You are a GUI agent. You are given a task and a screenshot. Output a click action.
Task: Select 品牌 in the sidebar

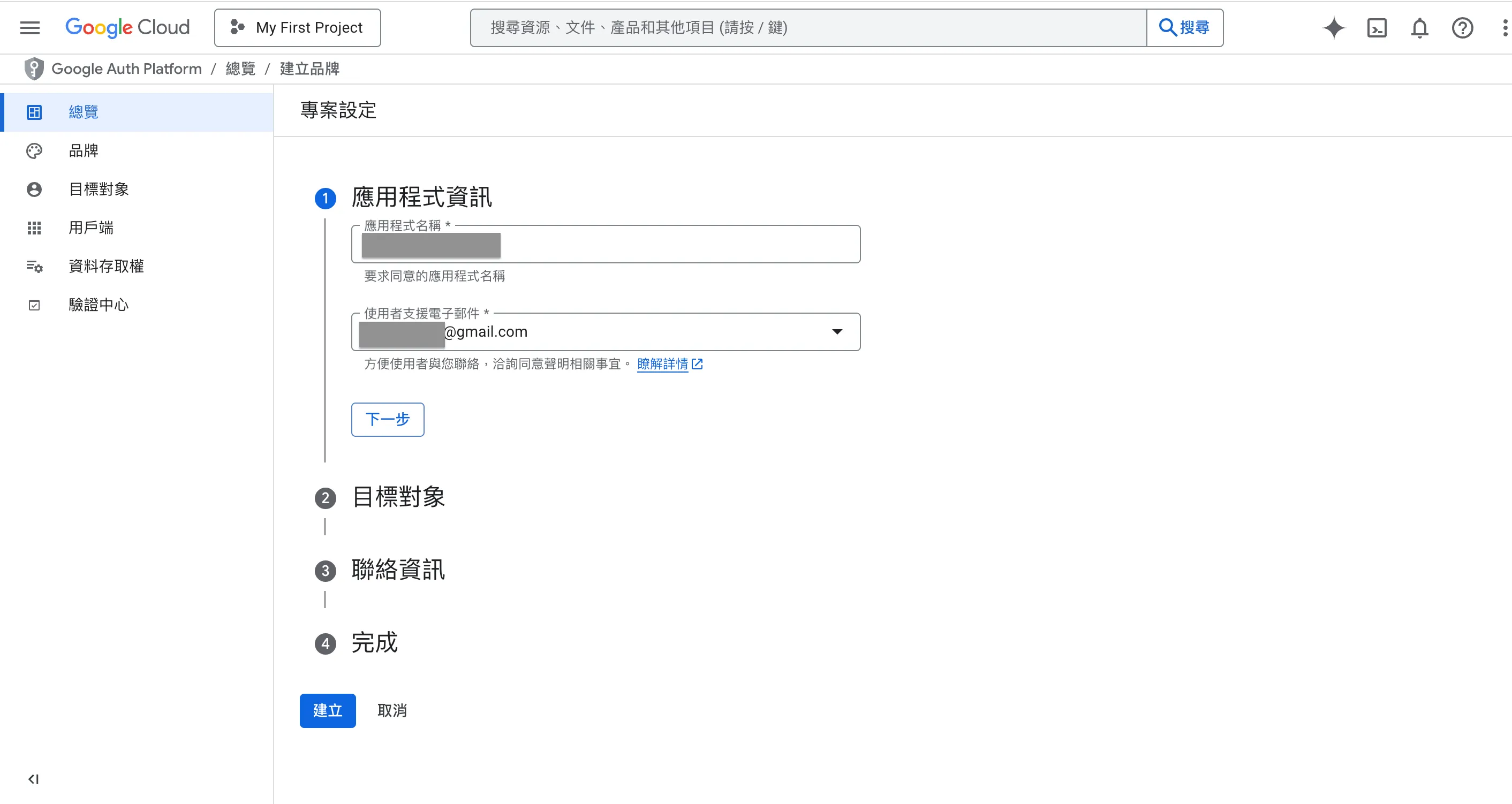point(84,151)
